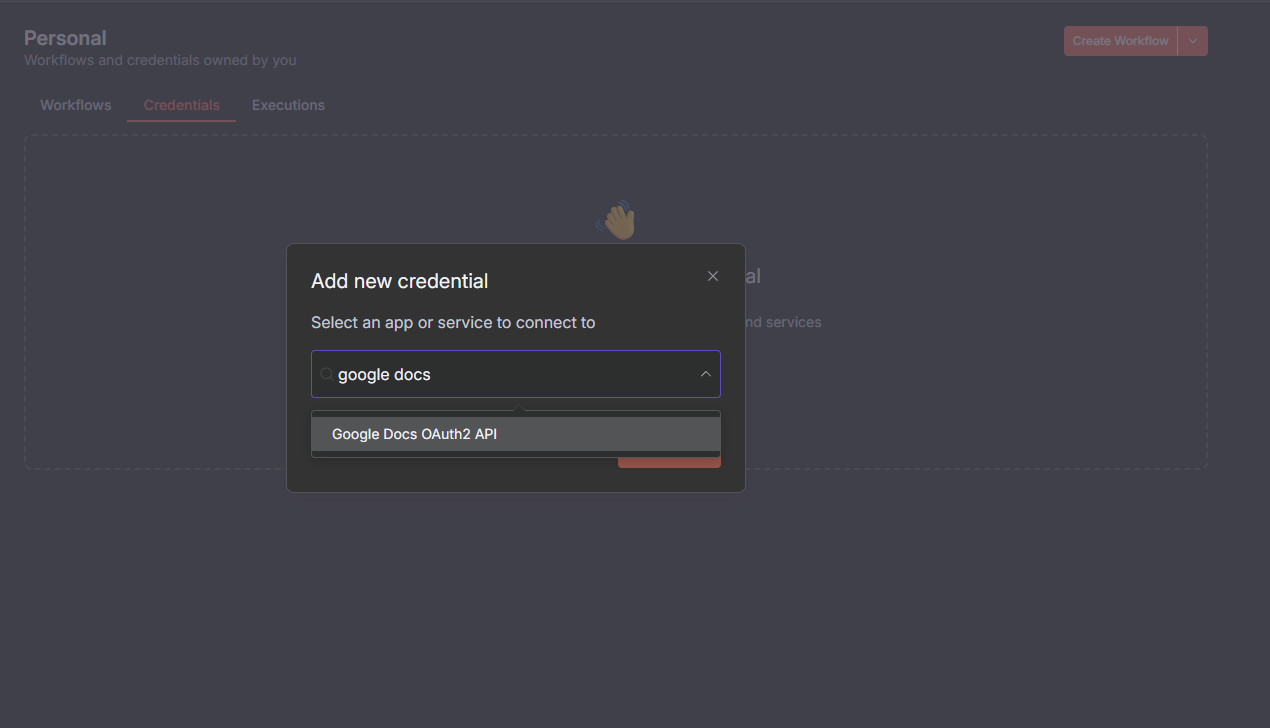Click 'Workflows and credentials owned by you' text
1270x728 pixels.
click(160, 60)
